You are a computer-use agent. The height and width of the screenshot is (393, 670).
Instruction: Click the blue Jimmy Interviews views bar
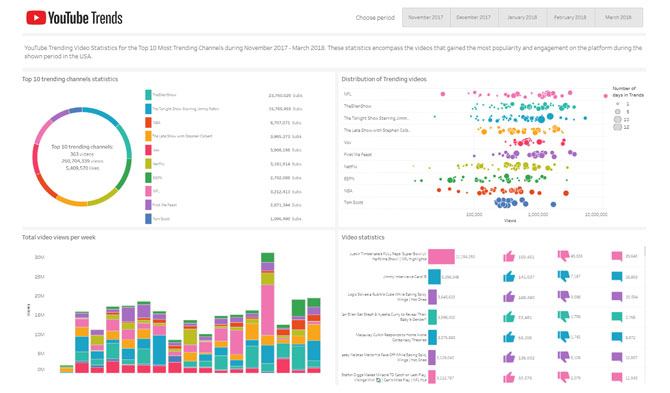[x=434, y=276]
